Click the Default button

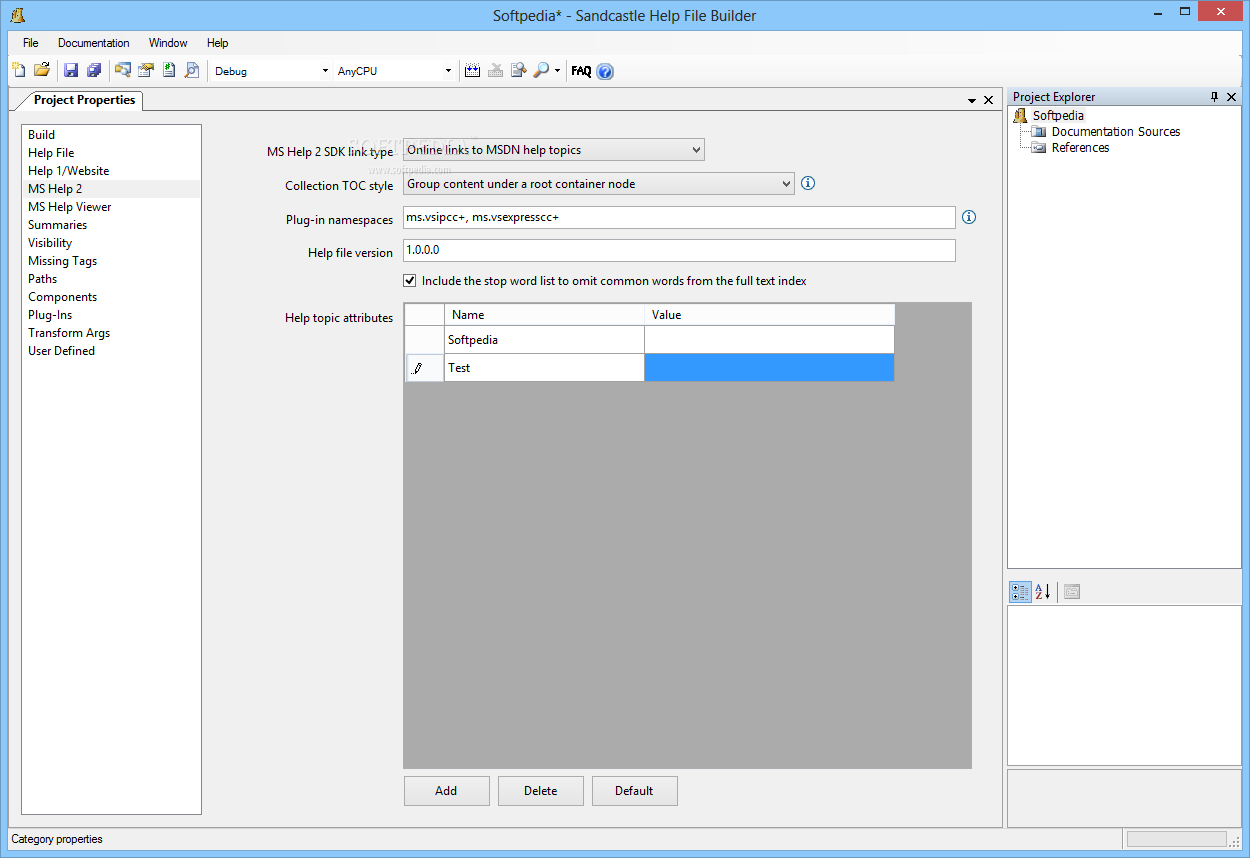click(634, 791)
